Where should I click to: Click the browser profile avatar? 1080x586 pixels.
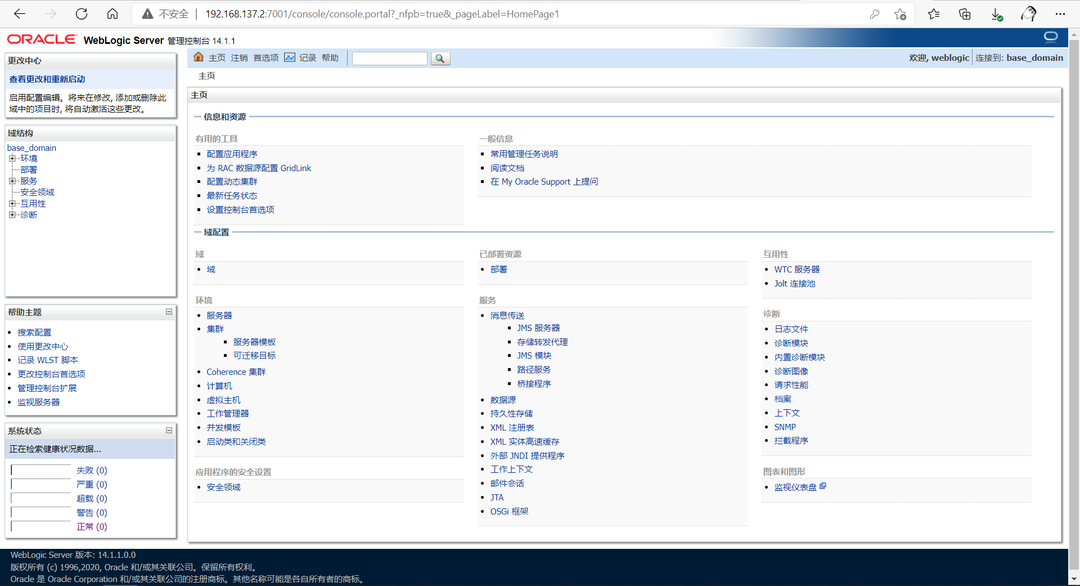pos(1028,14)
